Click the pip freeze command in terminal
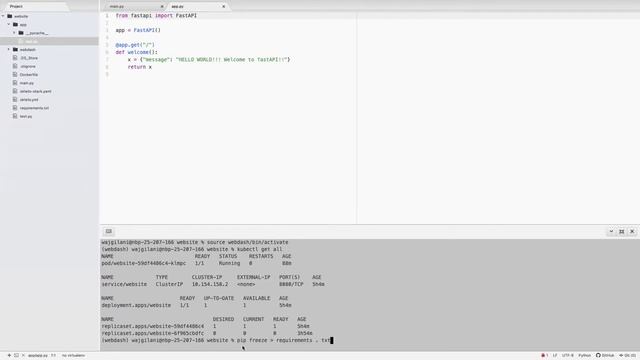Screen dimensions: 640x360 [283, 340]
